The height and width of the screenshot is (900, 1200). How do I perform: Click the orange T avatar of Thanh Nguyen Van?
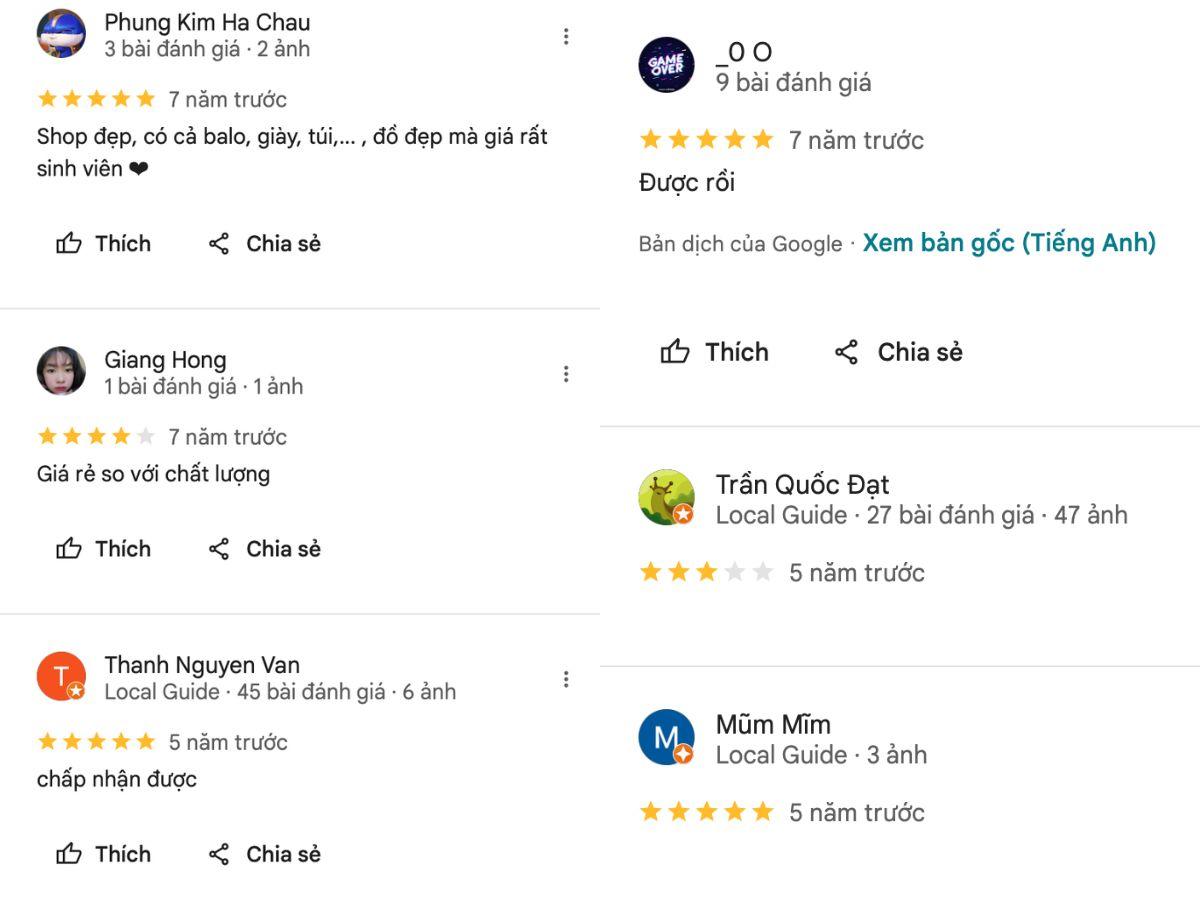pyautogui.click(x=61, y=676)
